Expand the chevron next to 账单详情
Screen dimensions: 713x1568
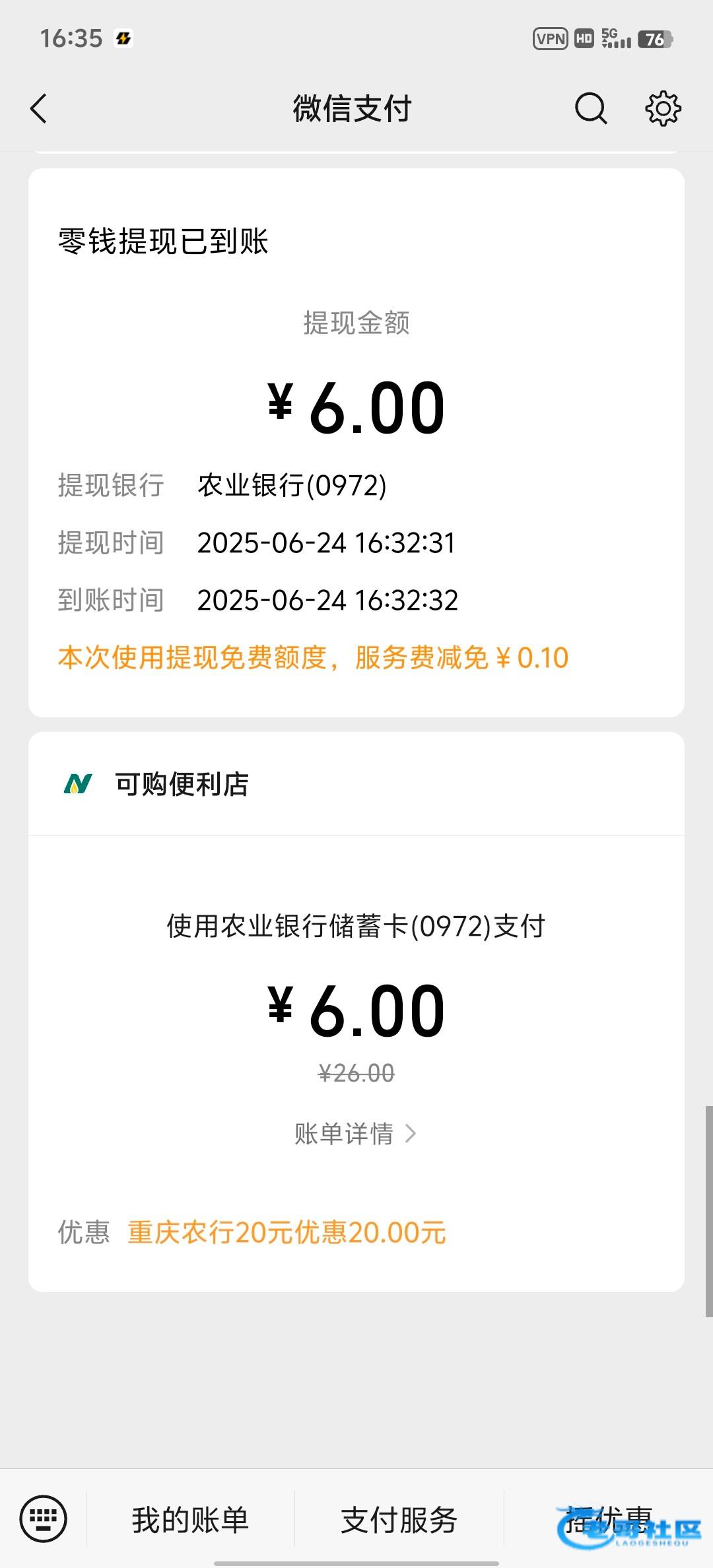pos(411,1134)
